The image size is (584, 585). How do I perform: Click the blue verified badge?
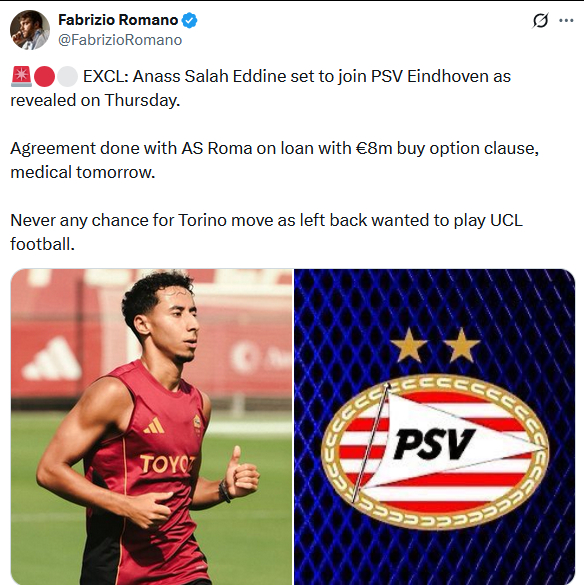[190, 20]
